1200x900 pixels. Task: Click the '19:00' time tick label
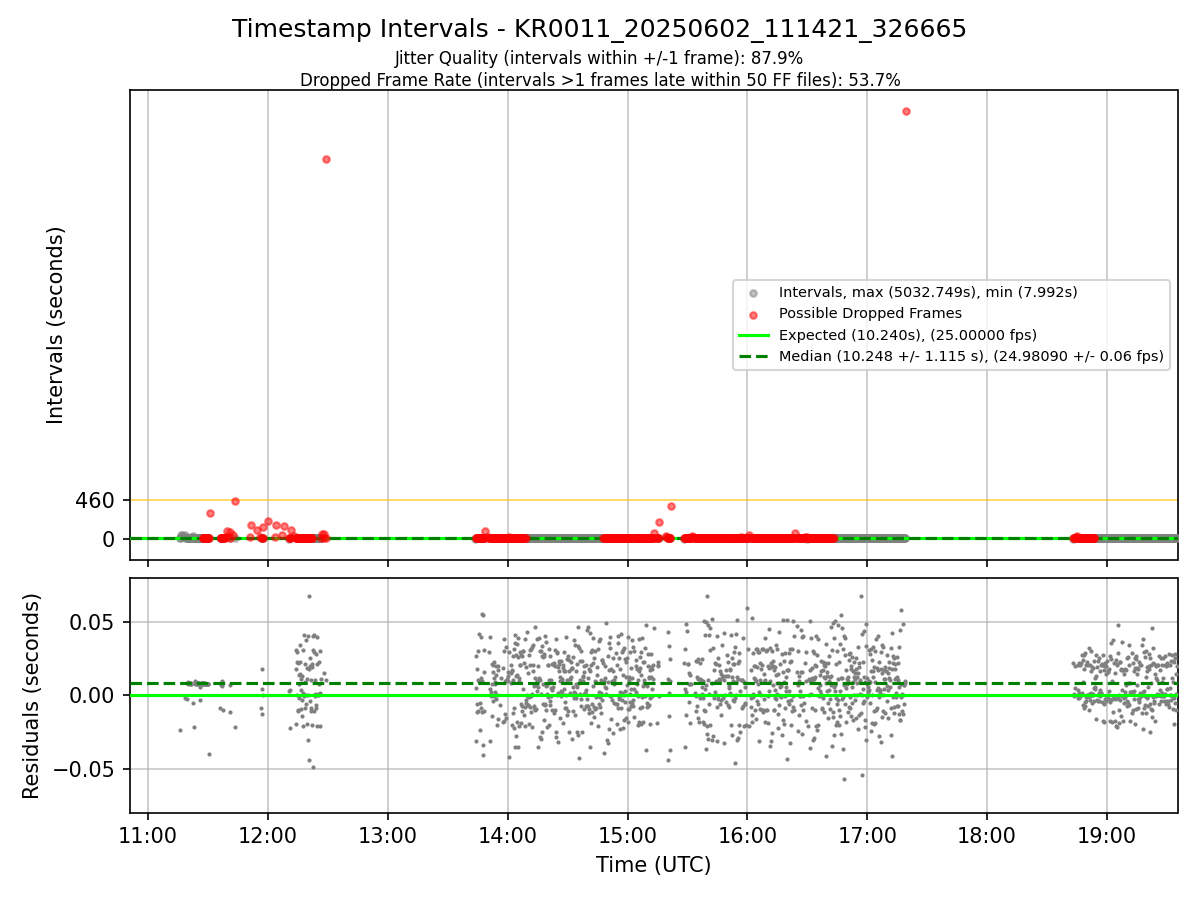pyautogui.click(x=1107, y=836)
